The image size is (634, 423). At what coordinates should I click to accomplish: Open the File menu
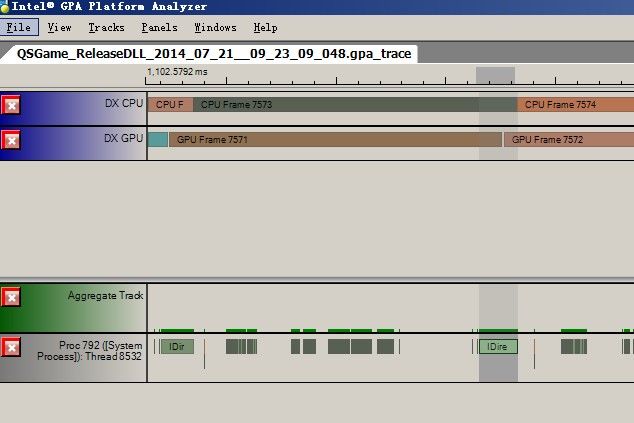(19, 27)
